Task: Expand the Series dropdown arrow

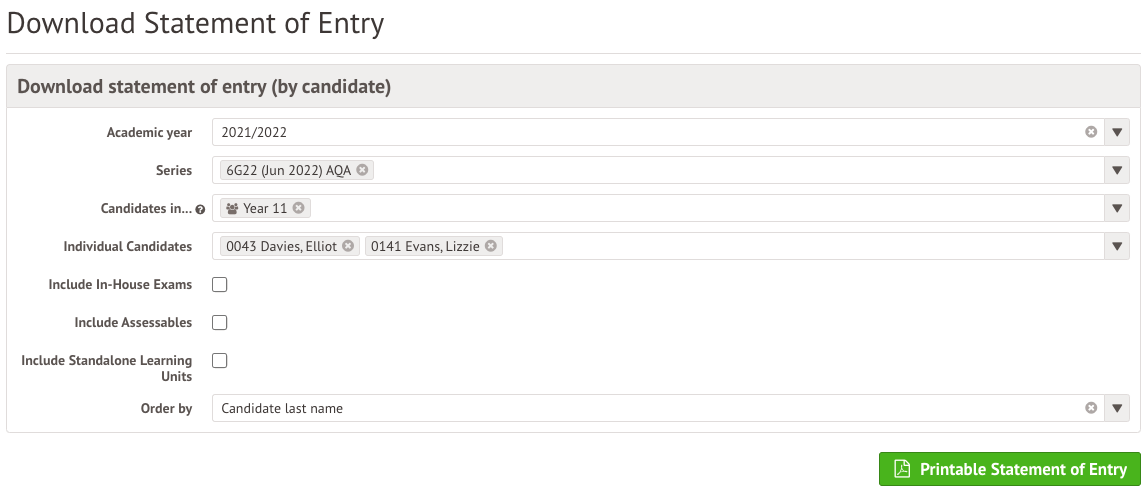Action: [1118, 170]
